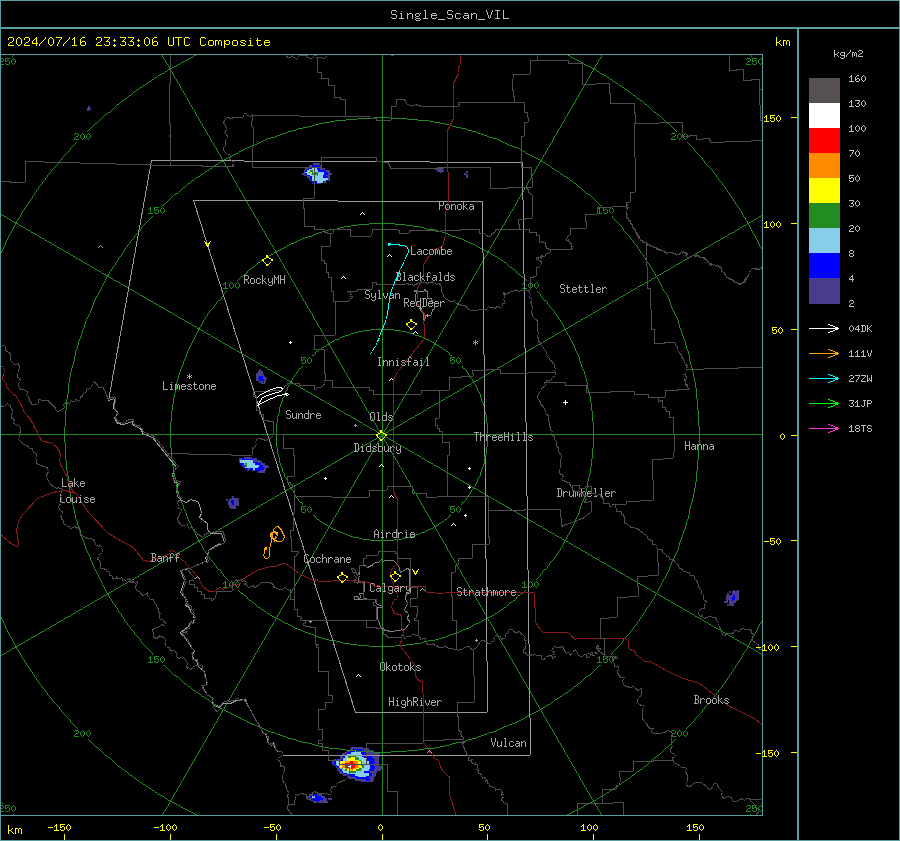Click the orange 111V track arrow

pos(824,354)
